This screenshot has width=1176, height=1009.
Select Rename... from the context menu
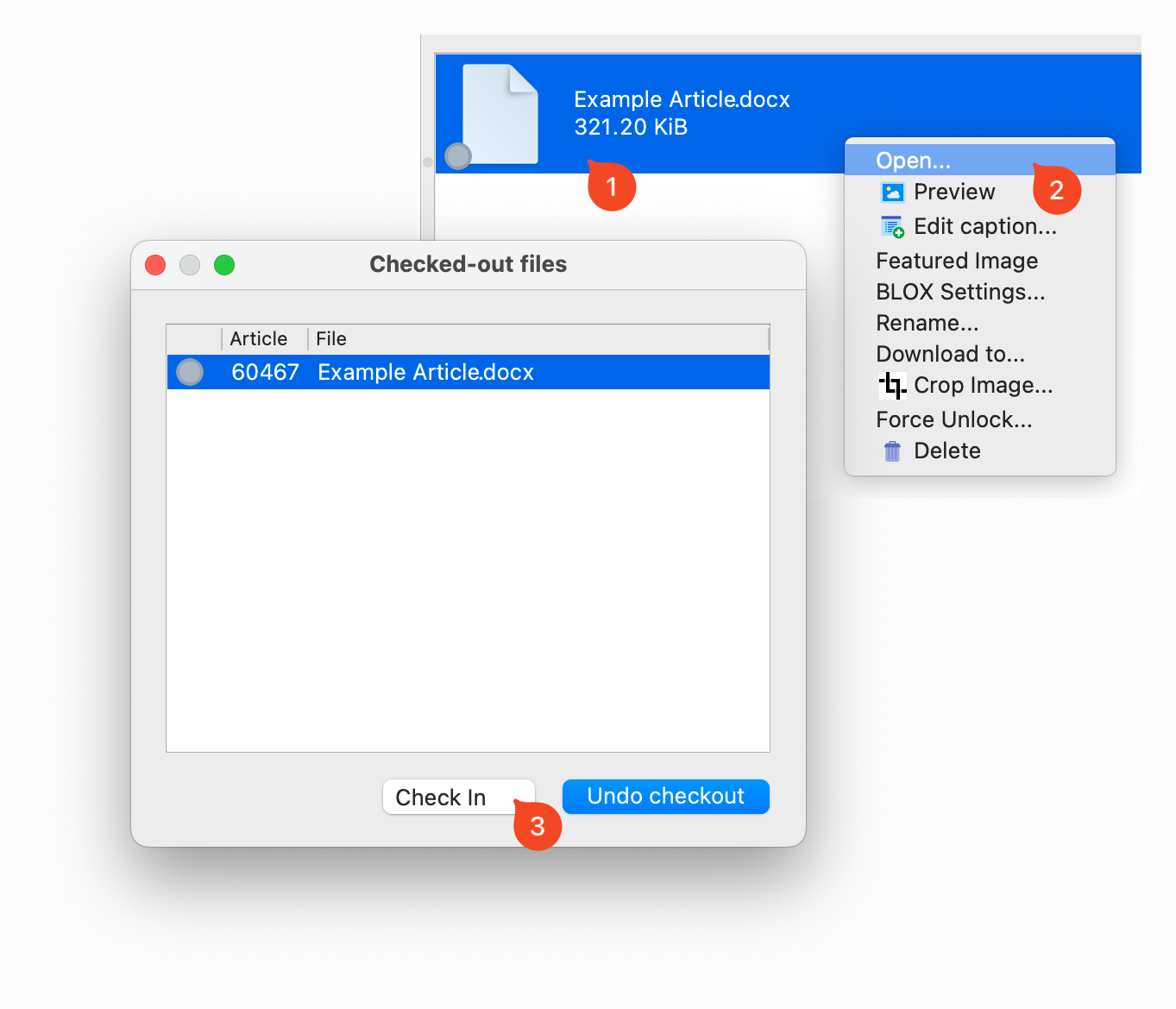coord(927,323)
